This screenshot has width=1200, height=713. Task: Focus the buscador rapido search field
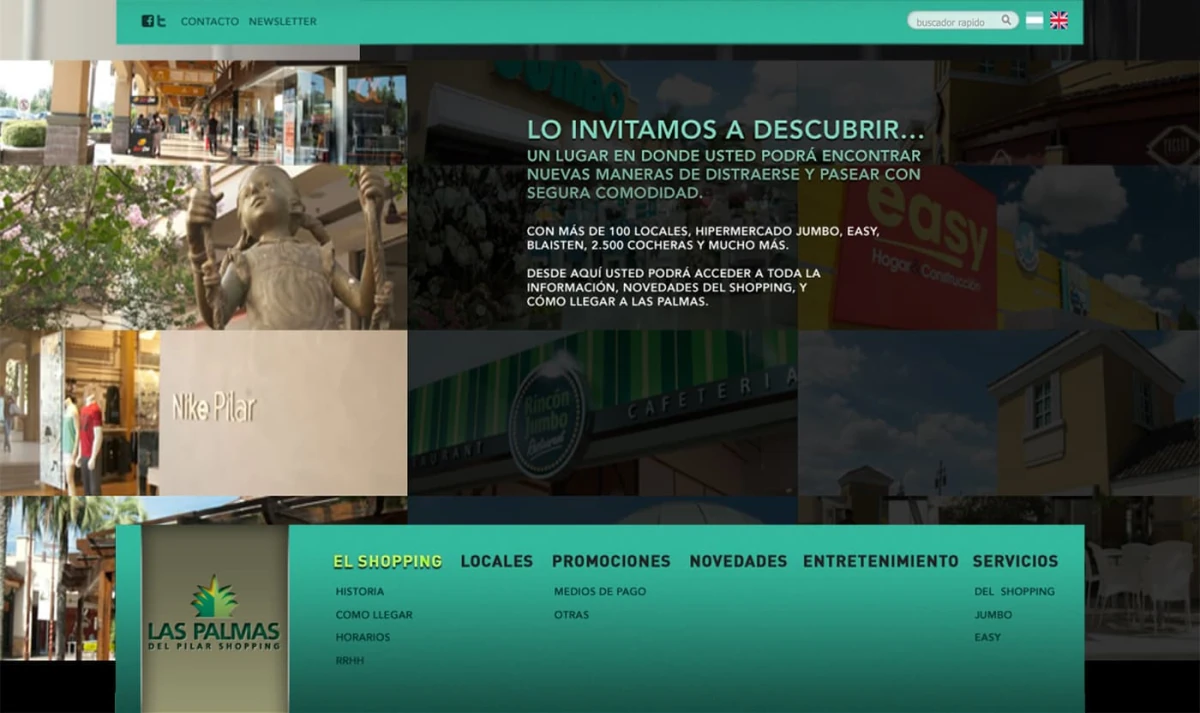(962, 21)
